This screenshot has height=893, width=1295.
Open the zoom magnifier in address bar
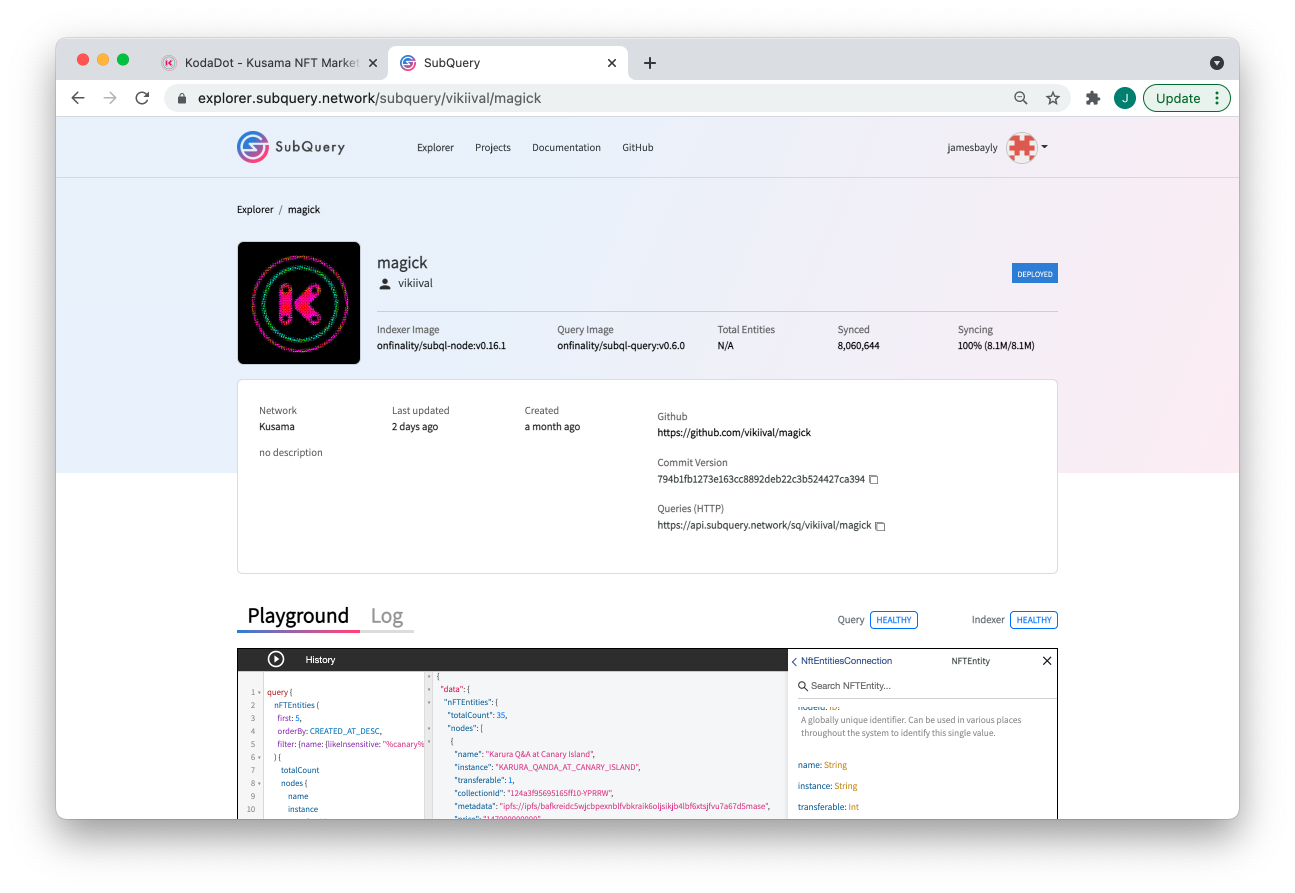1021,98
